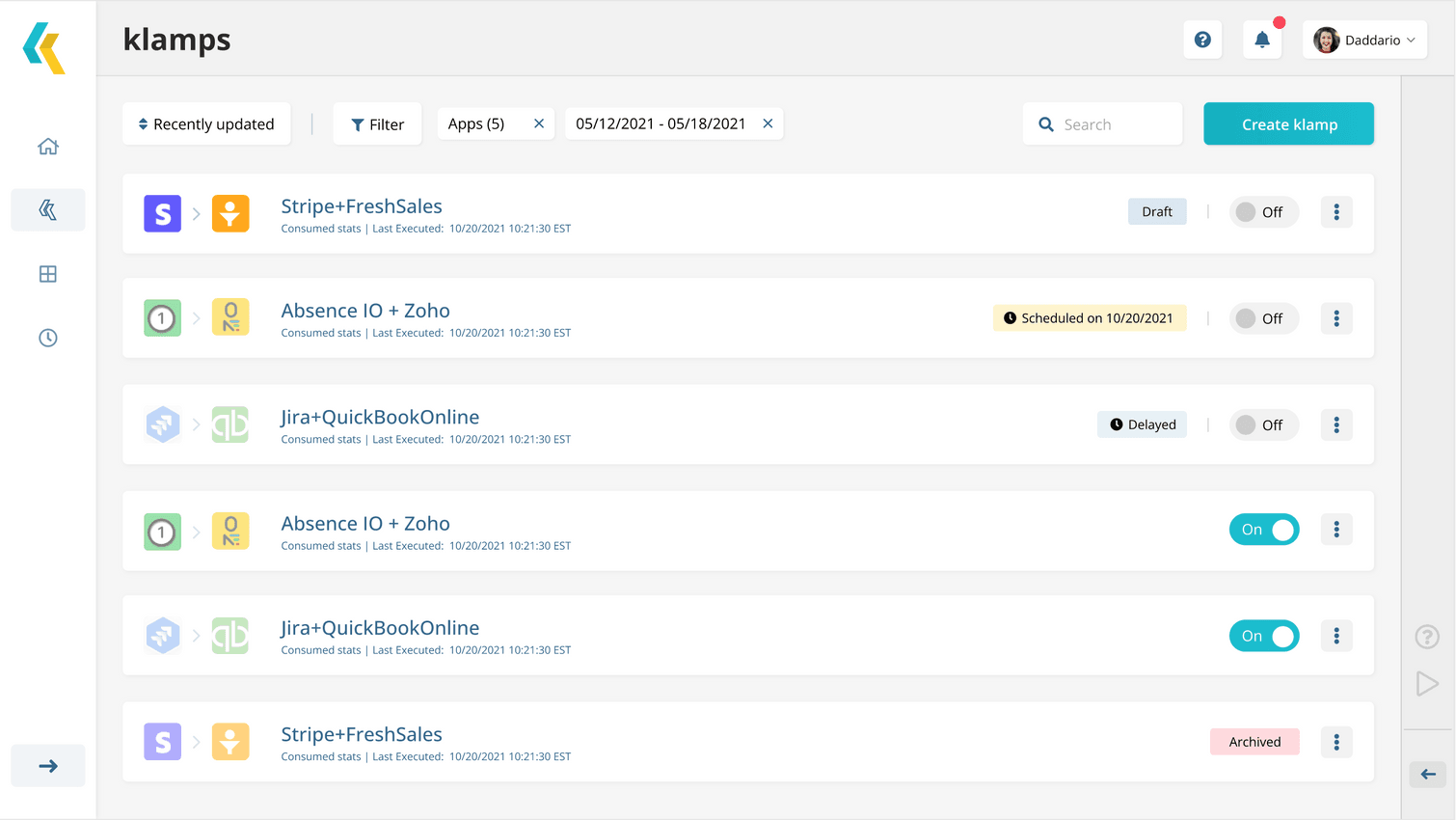
Task: Open the Recently updated sort dropdown
Action: point(205,123)
